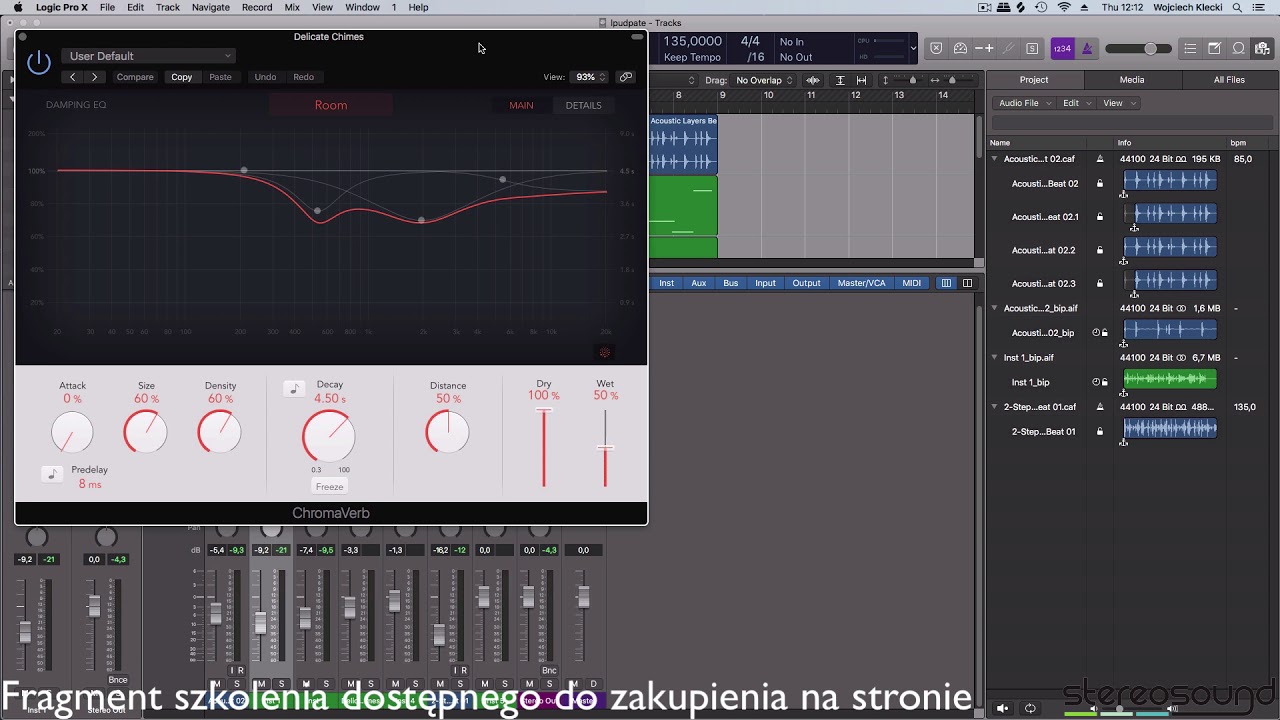Switch to the All Files tab
1280x720 pixels.
(1229, 80)
